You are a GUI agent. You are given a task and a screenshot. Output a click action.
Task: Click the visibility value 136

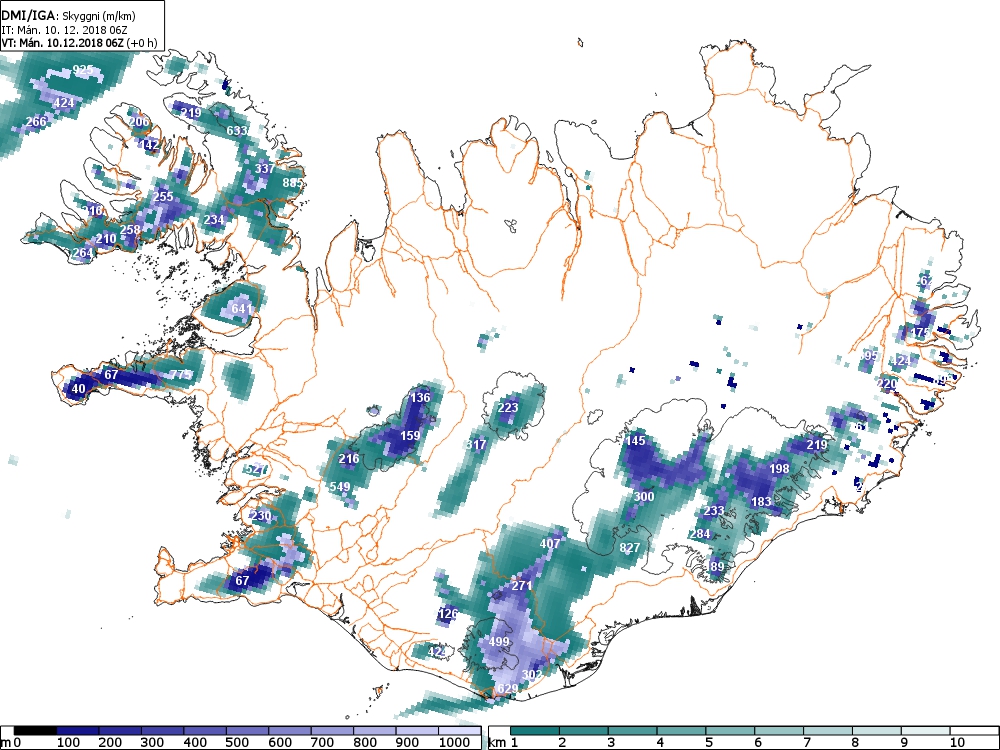[x=420, y=397]
